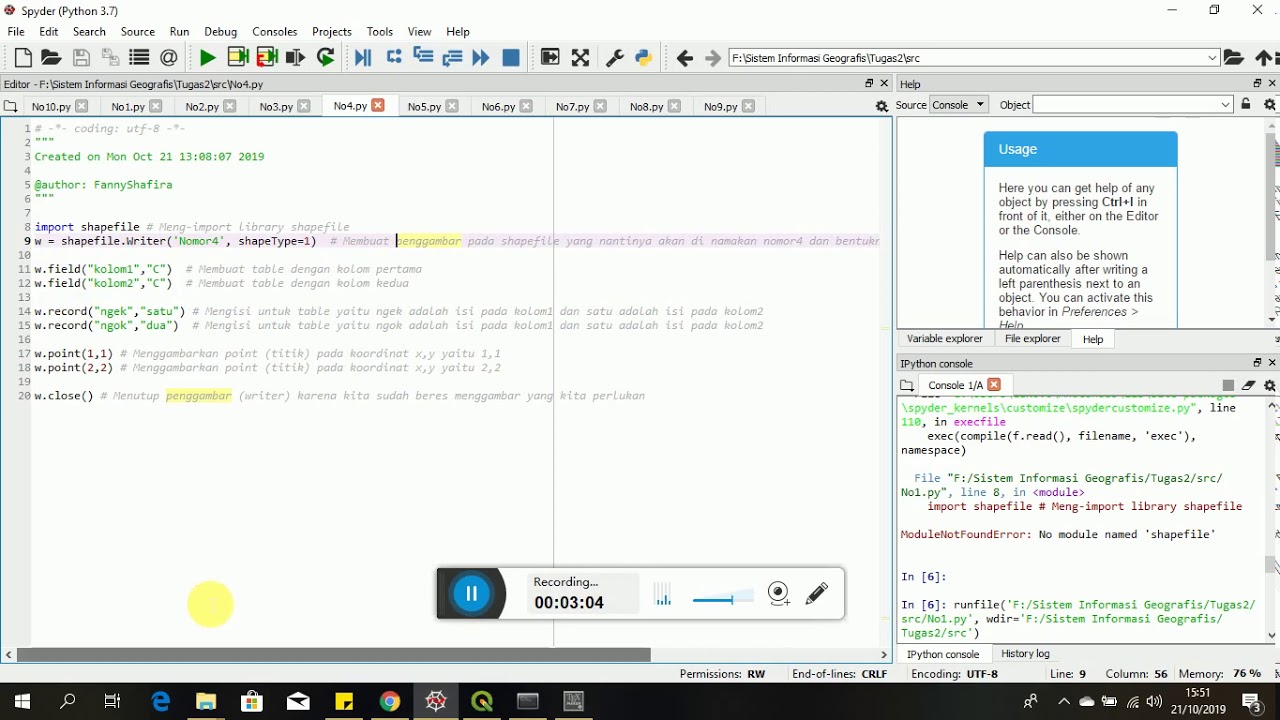The height and width of the screenshot is (720, 1280).
Task: Close the Console 1/A tab
Action: (994, 384)
